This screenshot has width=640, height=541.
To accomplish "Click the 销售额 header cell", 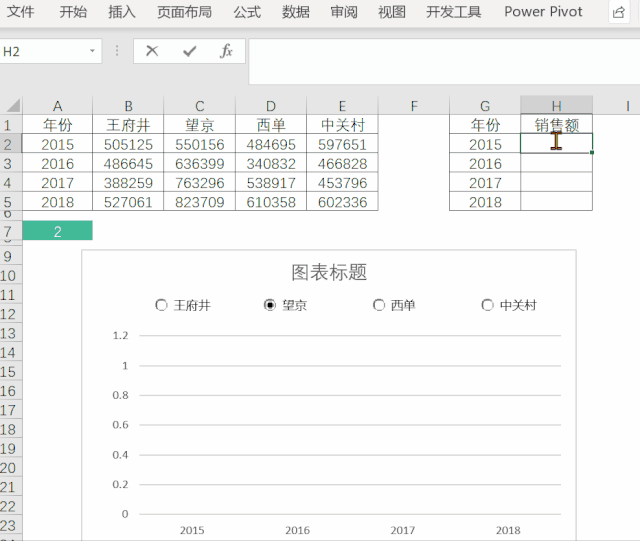I will (556, 125).
